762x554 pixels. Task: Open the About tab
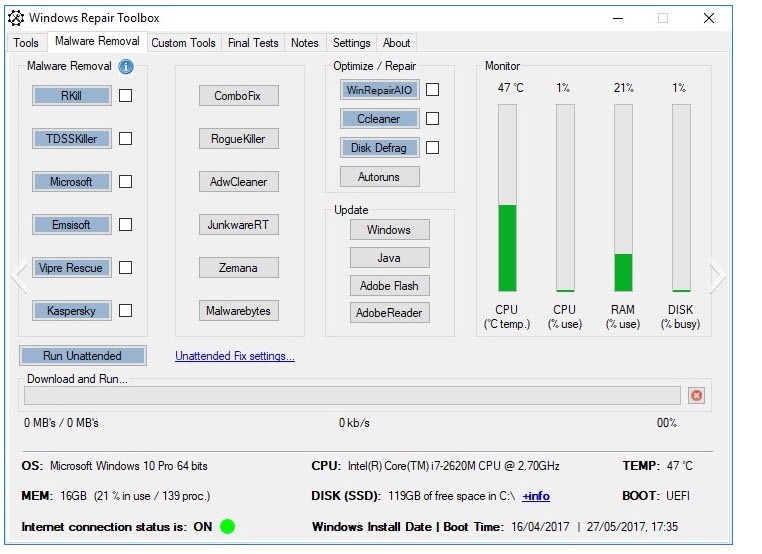[397, 43]
